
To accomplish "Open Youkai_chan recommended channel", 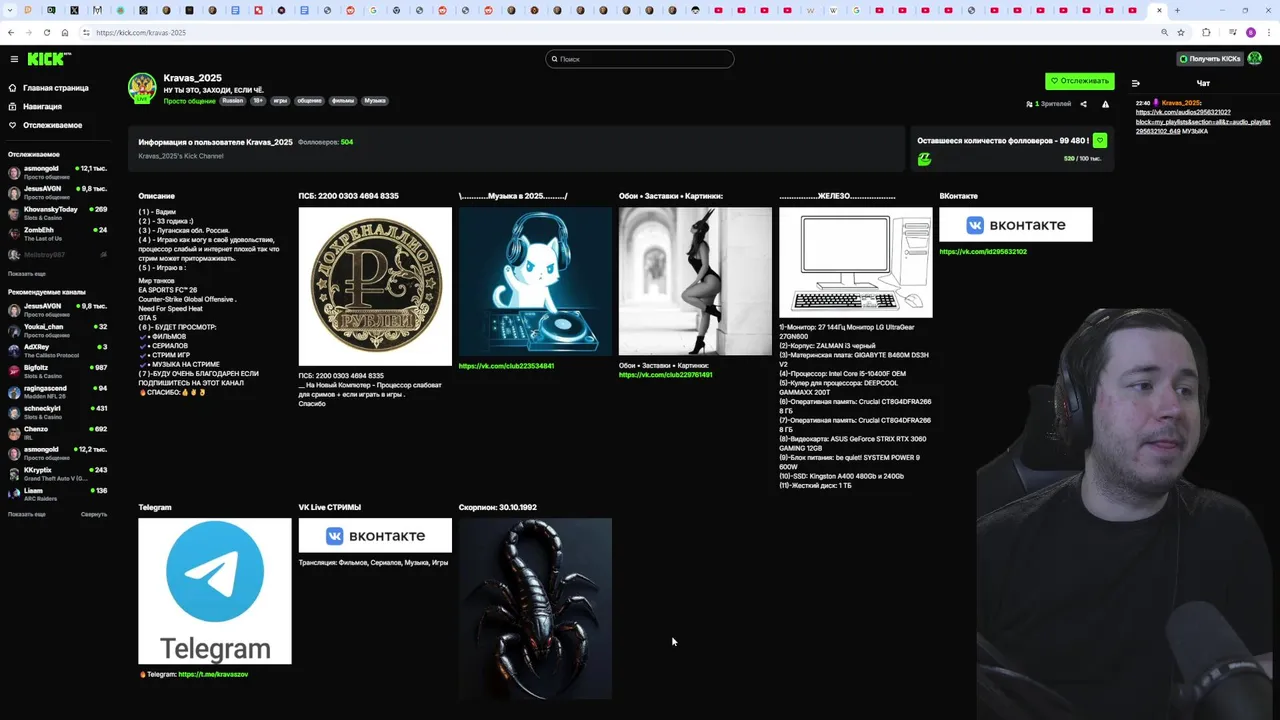I will tap(58, 330).
